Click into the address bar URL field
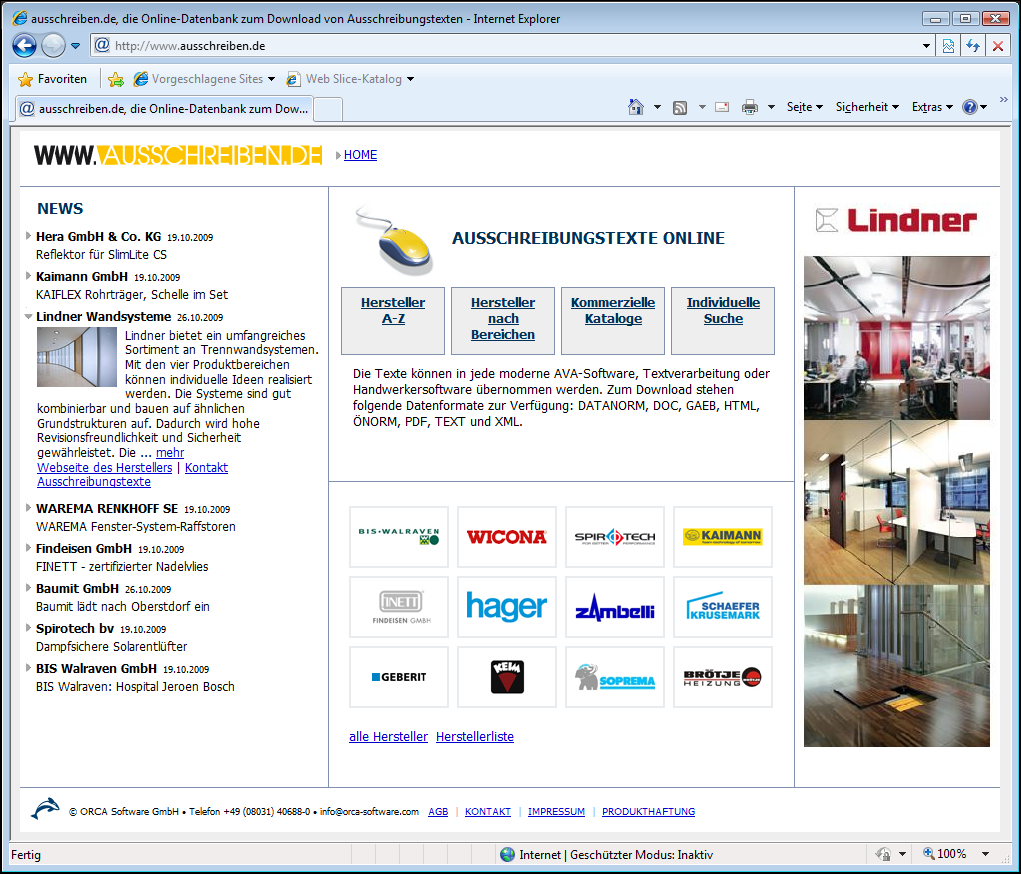1021x874 pixels. point(500,46)
